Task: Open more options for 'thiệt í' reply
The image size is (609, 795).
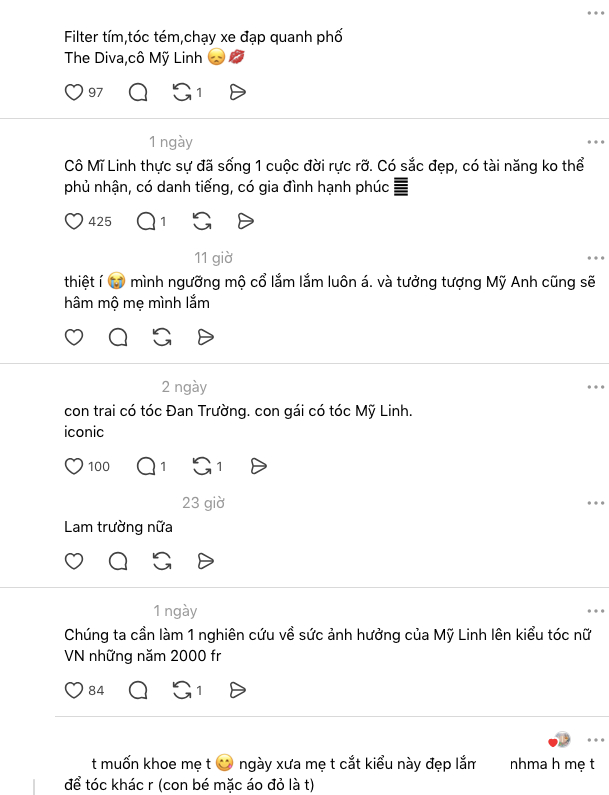Action: coord(596,258)
